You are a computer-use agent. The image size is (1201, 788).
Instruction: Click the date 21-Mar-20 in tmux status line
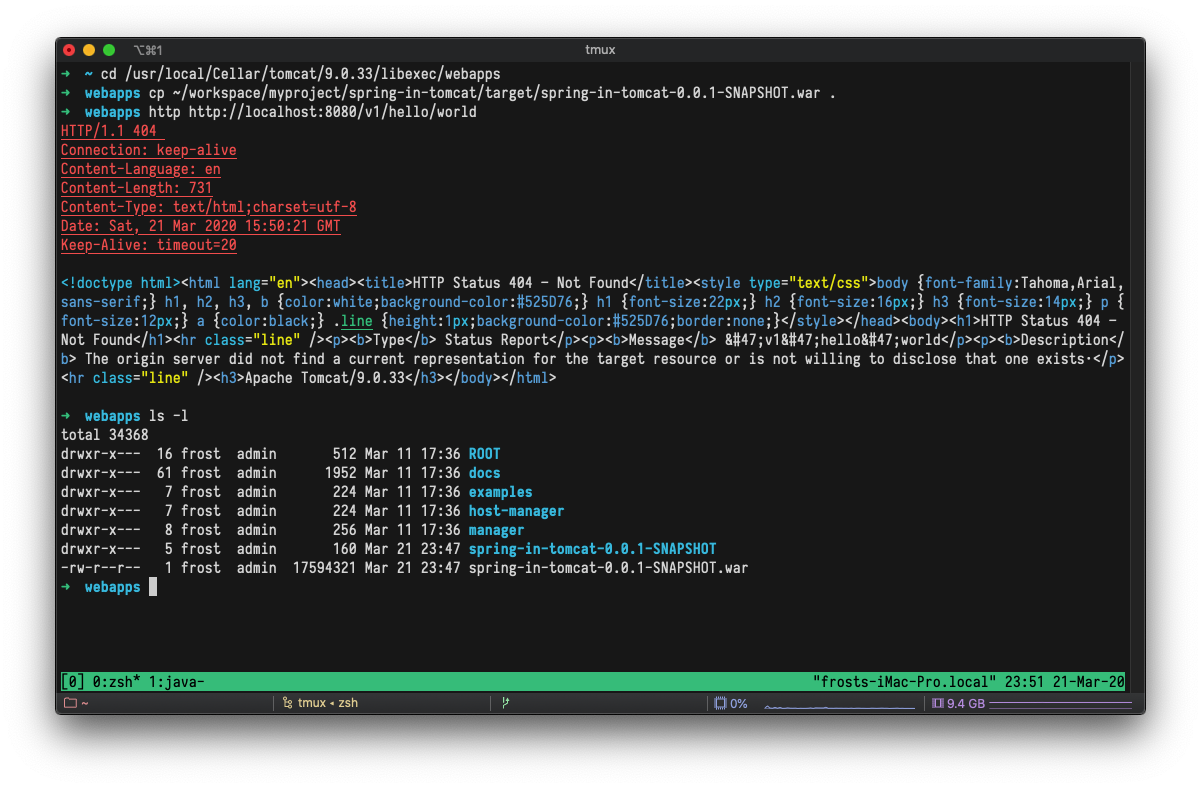[1089, 682]
